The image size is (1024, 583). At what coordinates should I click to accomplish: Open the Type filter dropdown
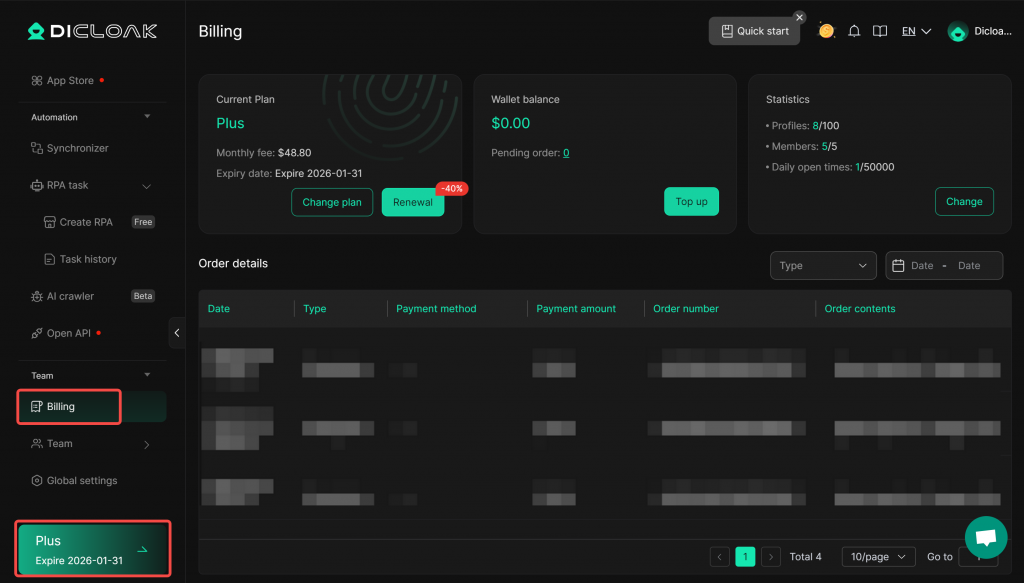pos(822,265)
